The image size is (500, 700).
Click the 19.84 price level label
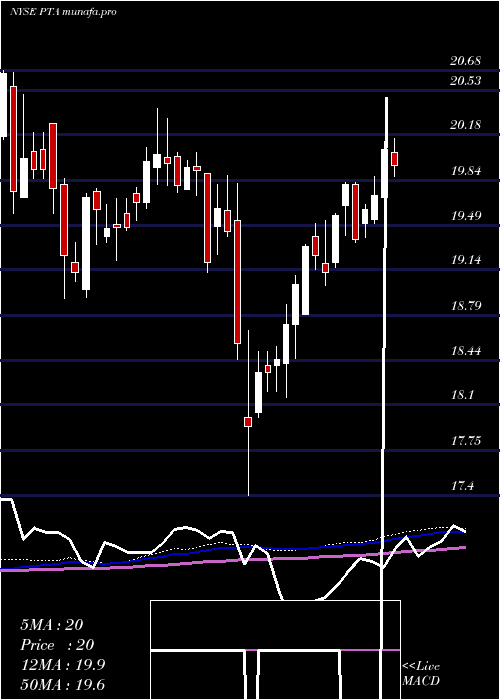tap(466, 171)
